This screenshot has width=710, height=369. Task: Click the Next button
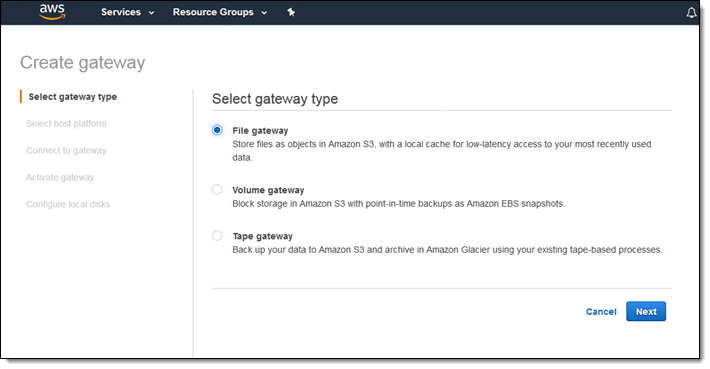(x=646, y=311)
